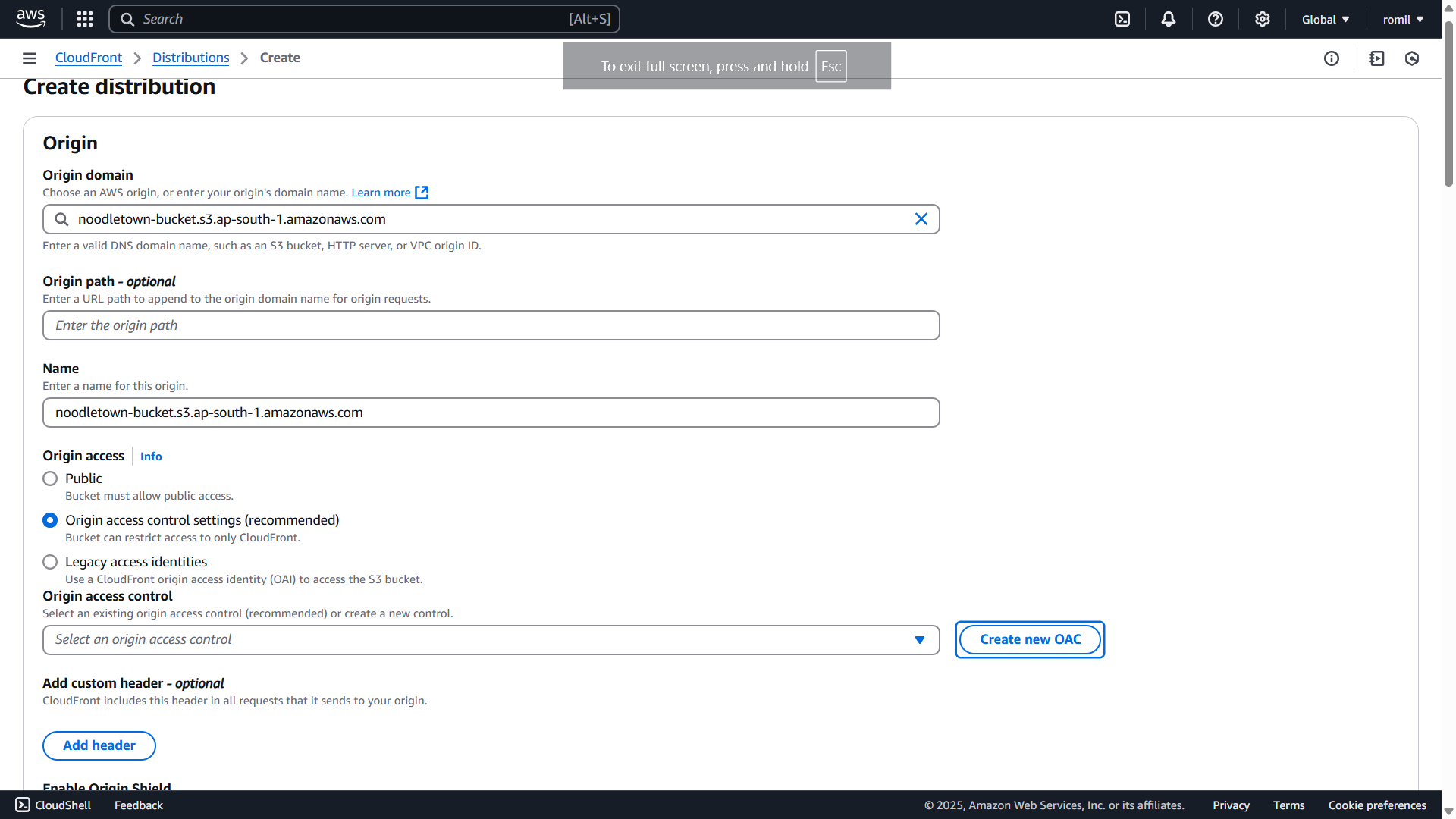The width and height of the screenshot is (1456, 819).
Task: Launch CloudShell from top bar icon
Action: pos(1122,20)
